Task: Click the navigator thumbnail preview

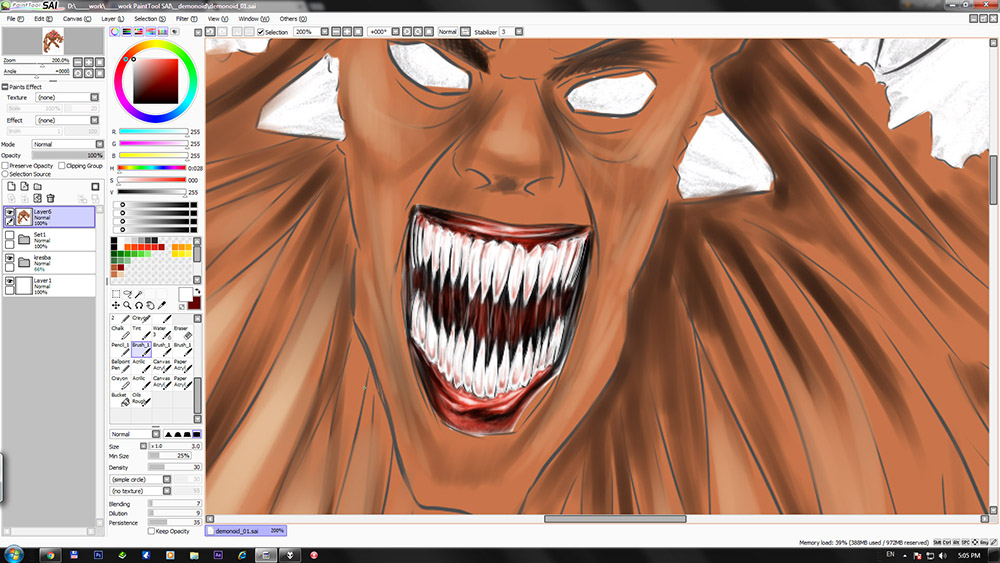Action: coord(53,41)
